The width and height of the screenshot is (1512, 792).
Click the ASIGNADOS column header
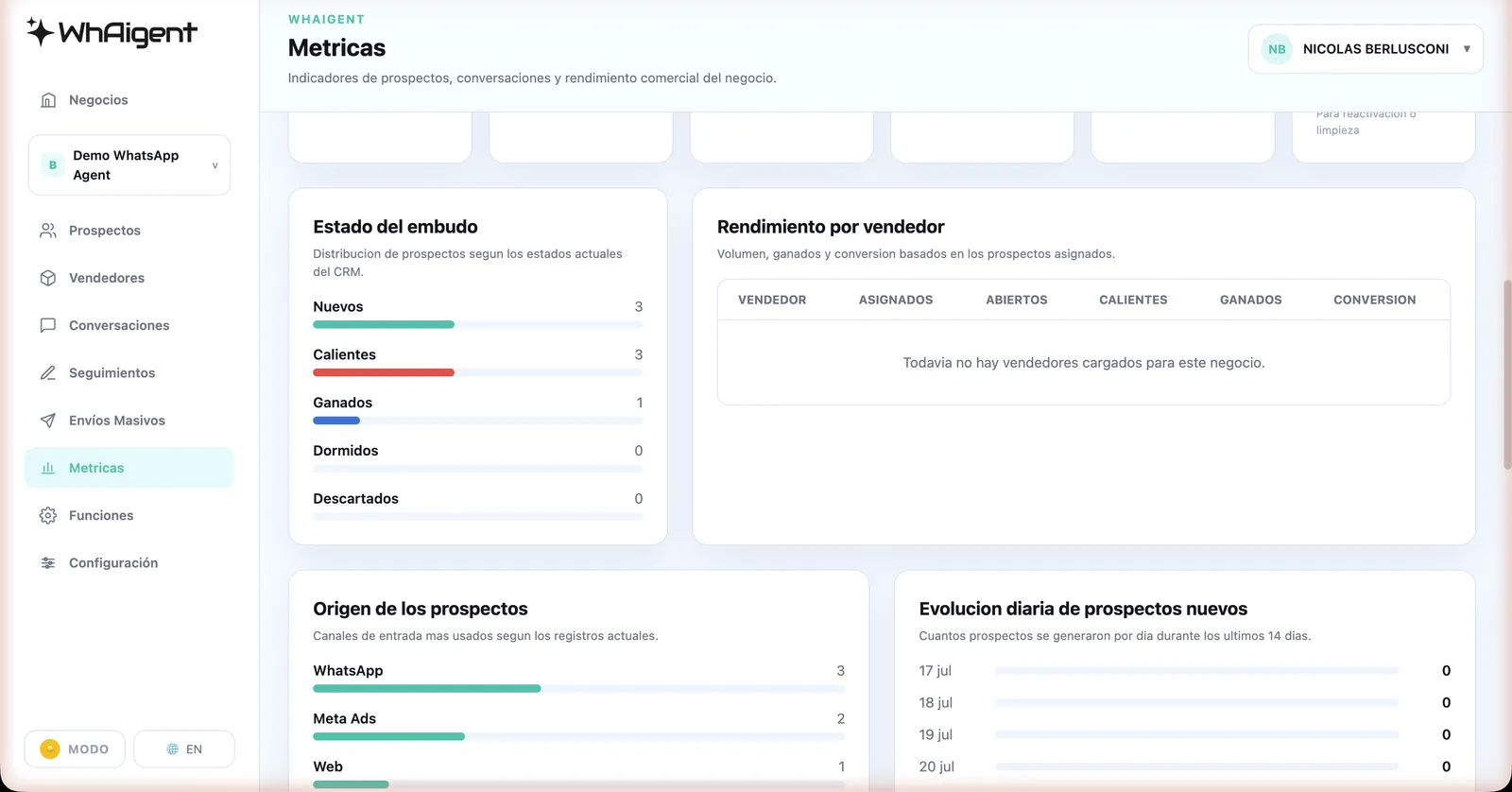pyautogui.click(x=896, y=300)
